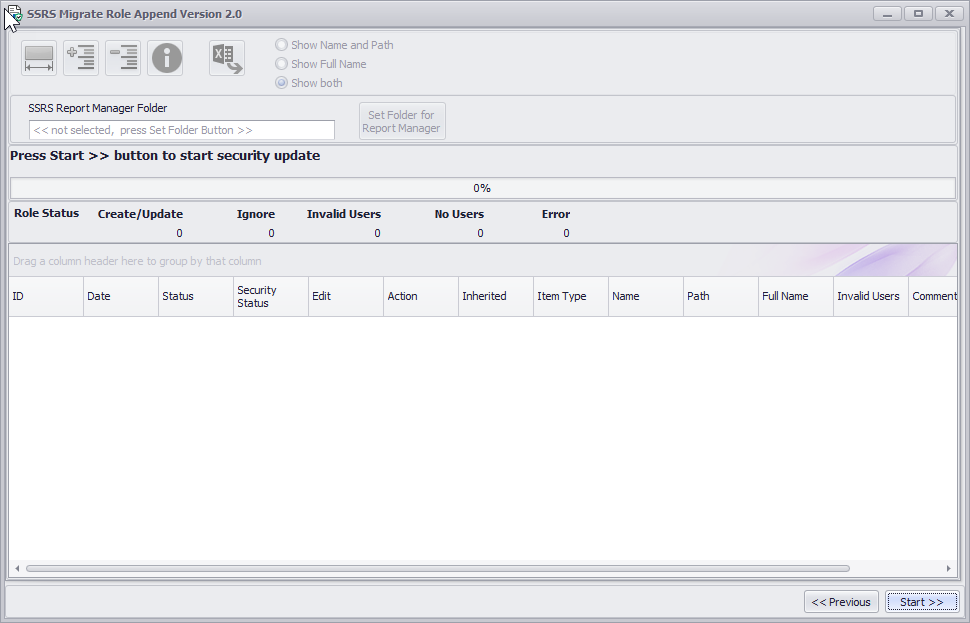
Task: Click the expand all rows icon
Action: [x=81, y=58]
